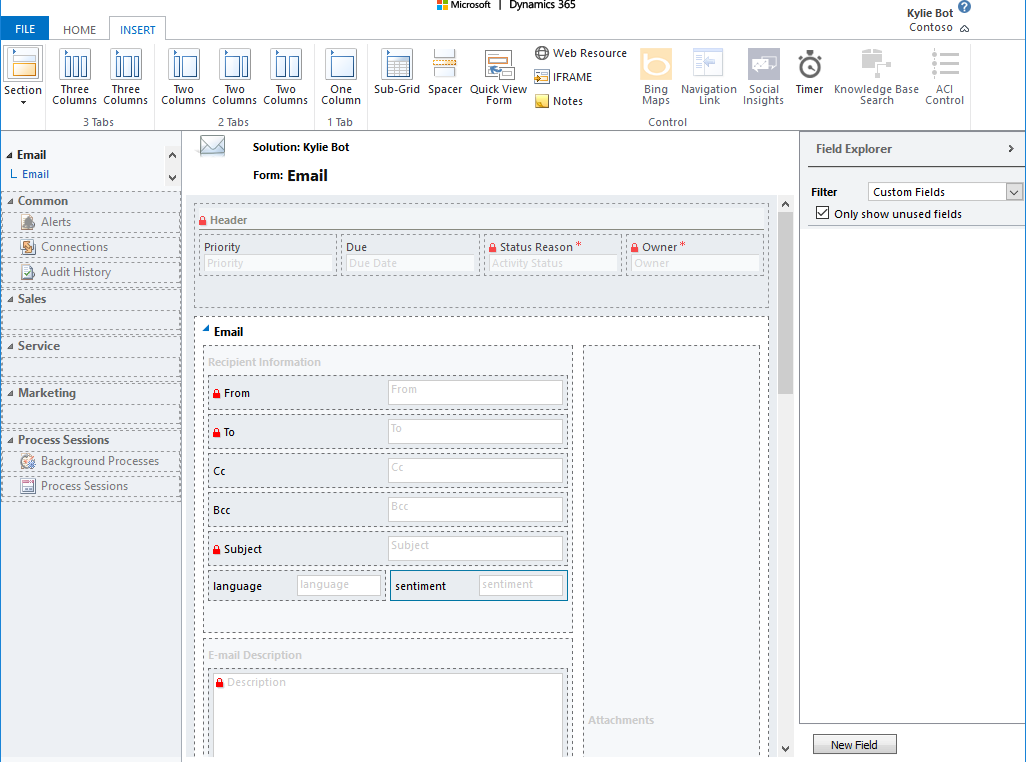Click the form canvas vertical scrollbar thumb

(785, 303)
